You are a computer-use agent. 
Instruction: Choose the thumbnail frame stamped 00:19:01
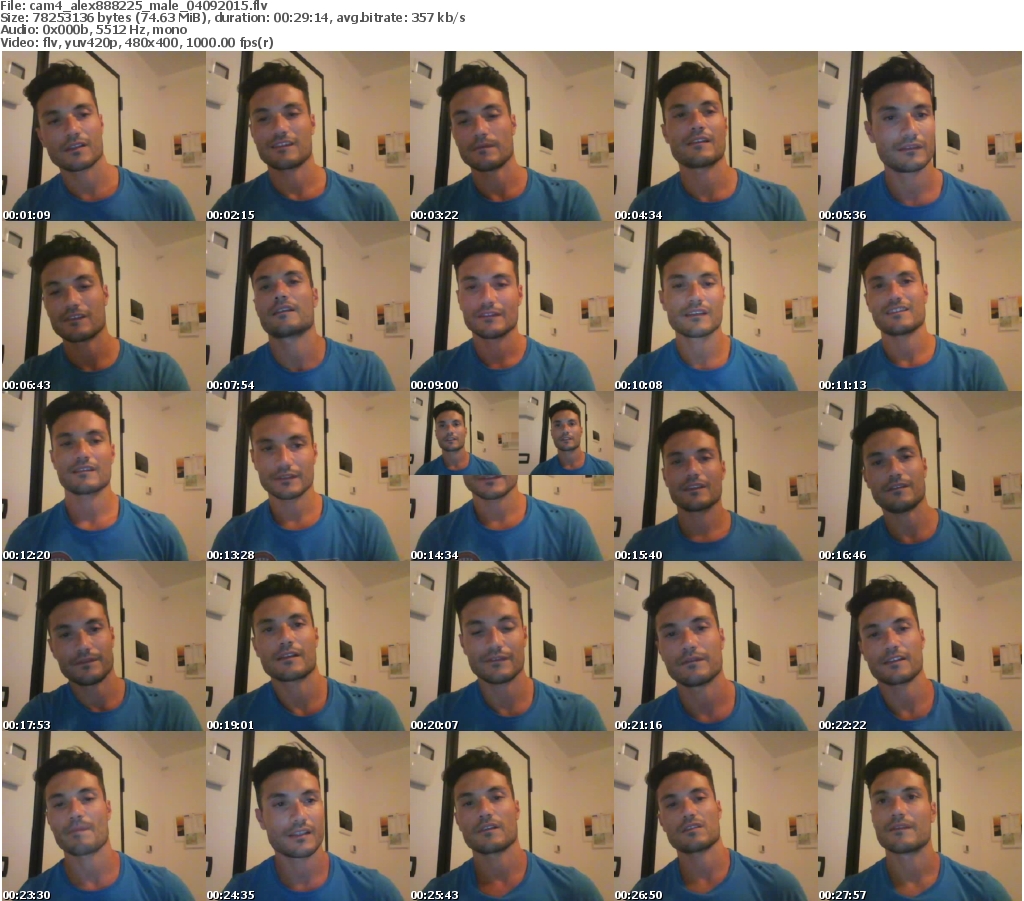pyautogui.click(x=308, y=646)
